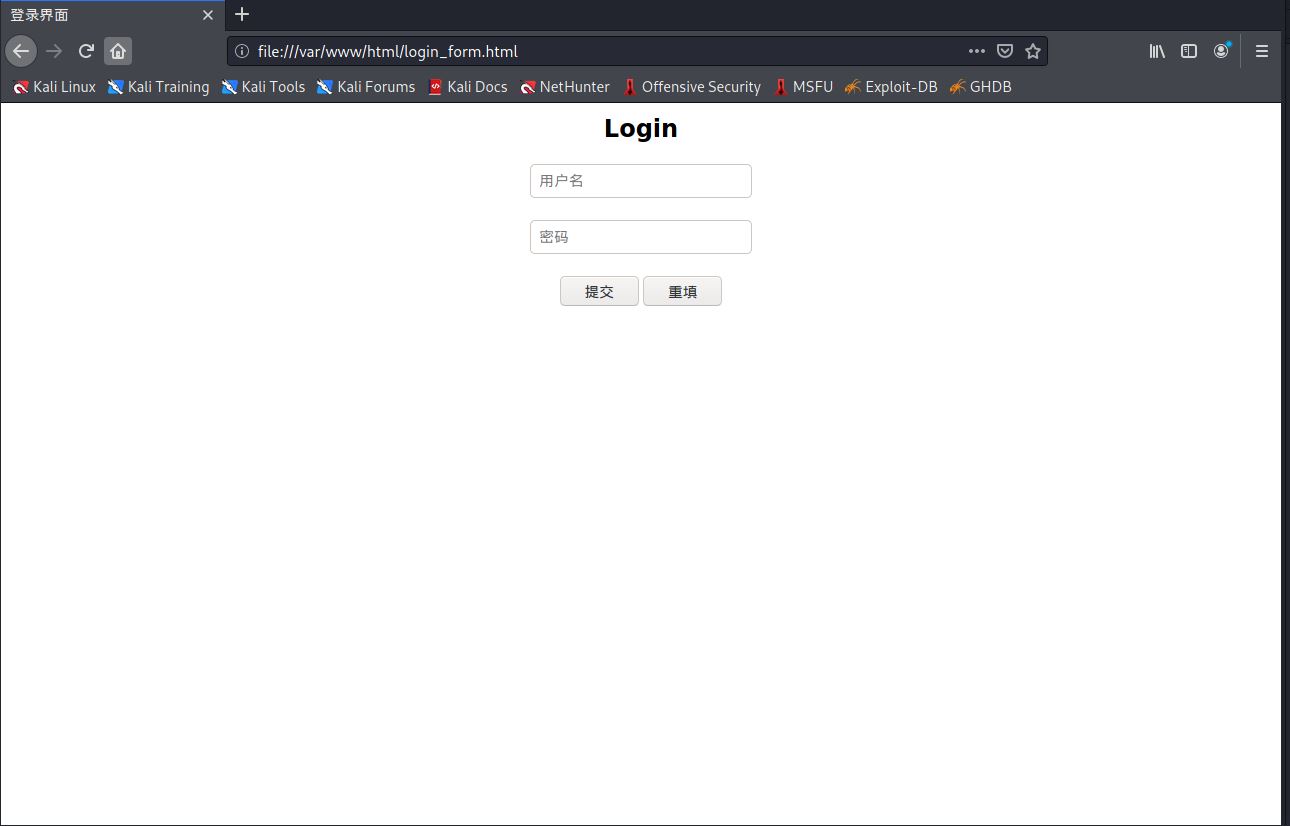Image resolution: width=1290 pixels, height=826 pixels.
Task: Open the Firefox account icon
Action: click(x=1221, y=51)
